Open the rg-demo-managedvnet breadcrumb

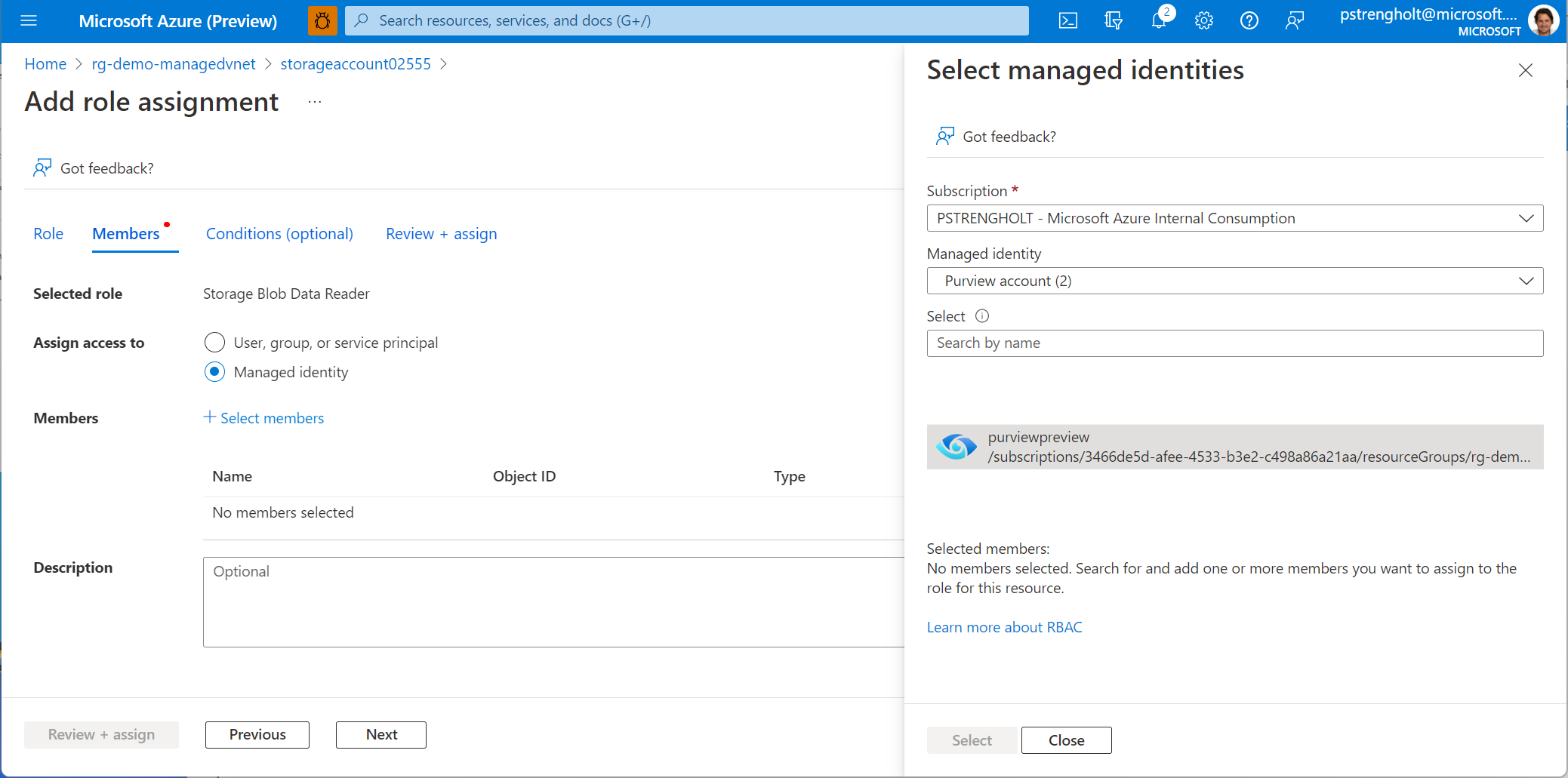[x=174, y=64]
